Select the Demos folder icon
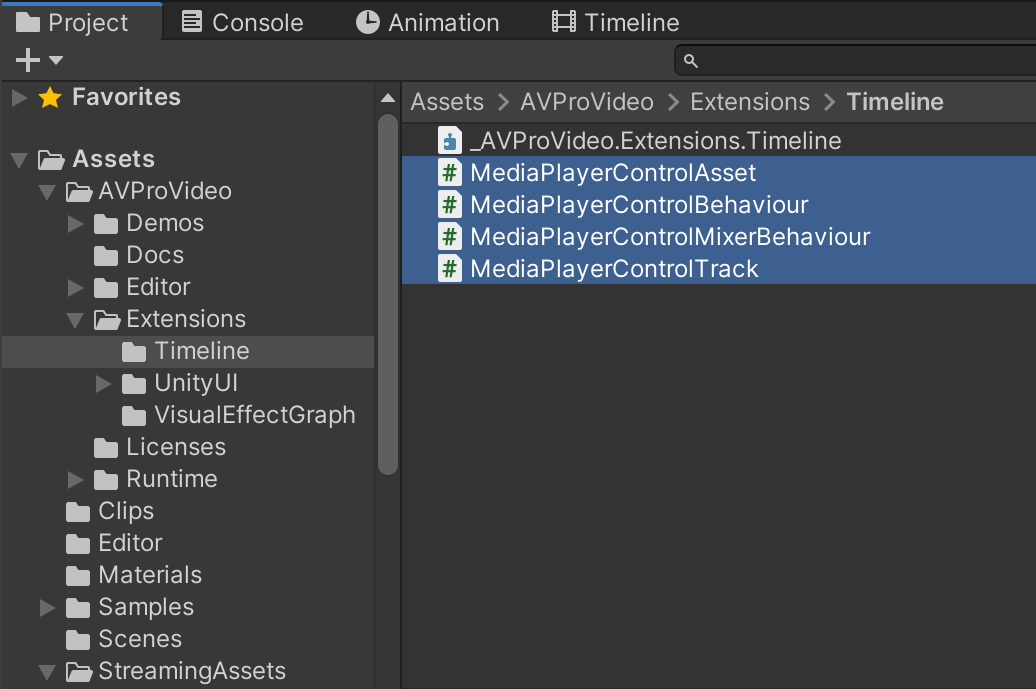This screenshot has width=1036, height=689. click(106, 224)
